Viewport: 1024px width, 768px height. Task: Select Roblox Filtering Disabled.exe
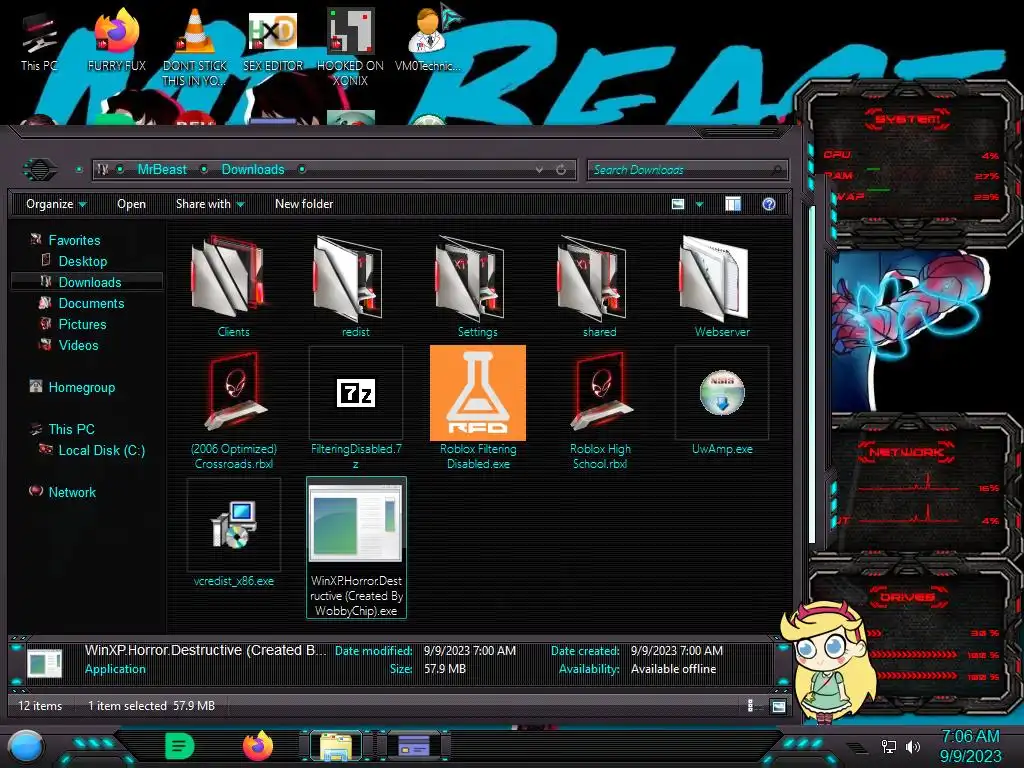[477, 408]
